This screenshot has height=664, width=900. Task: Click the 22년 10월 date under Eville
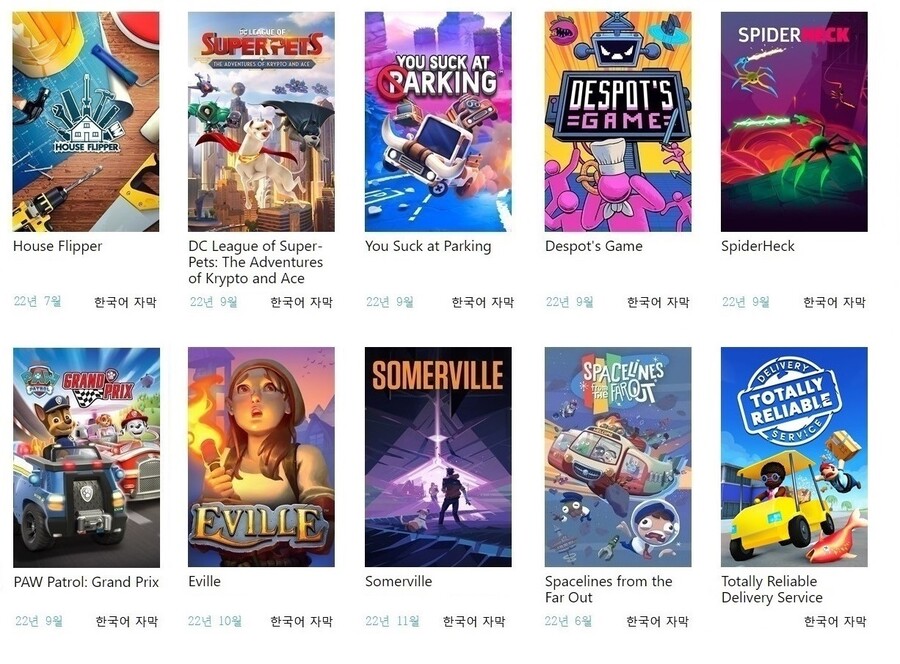point(215,621)
